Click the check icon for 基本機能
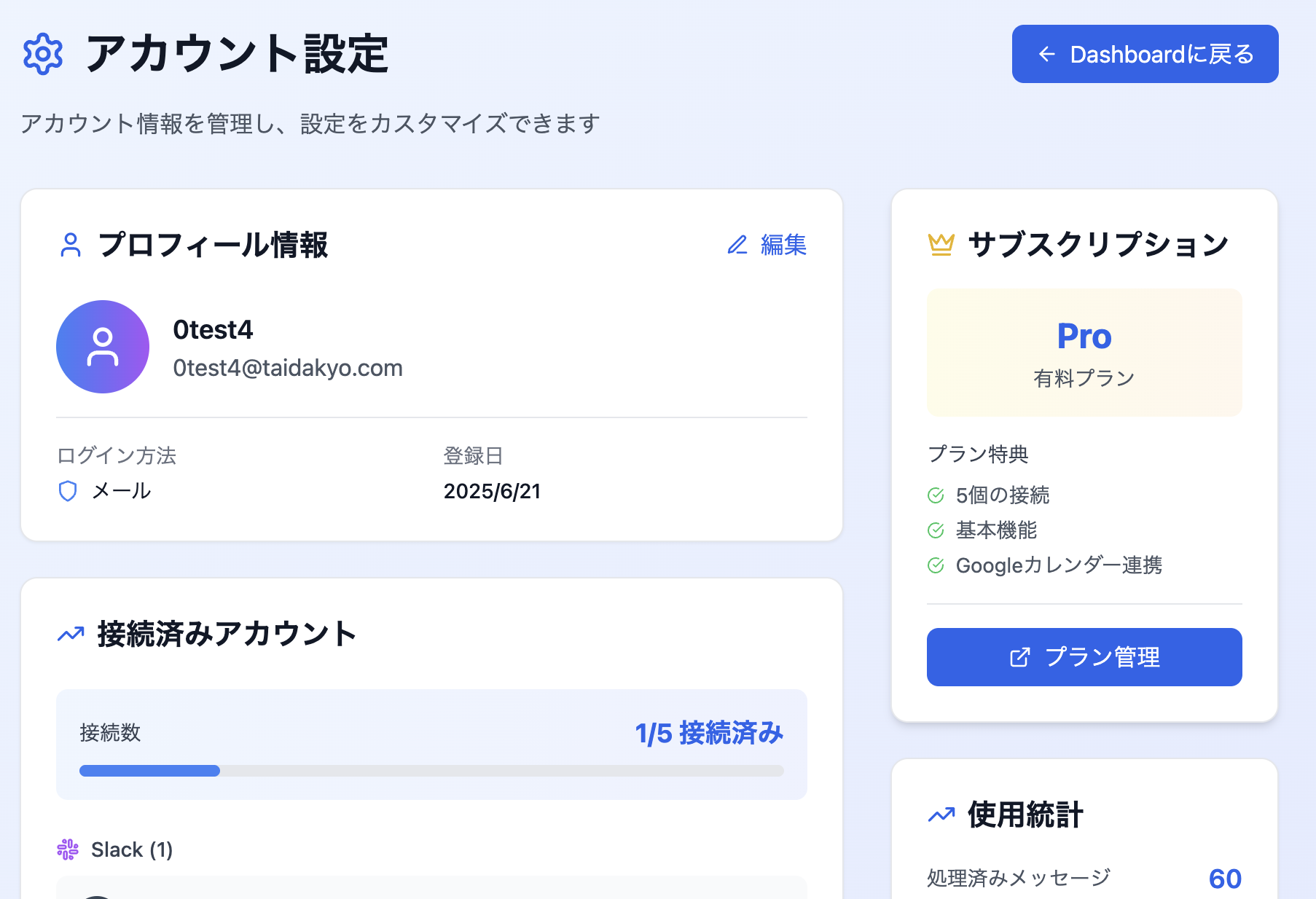This screenshot has width=1316, height=899. (936, 530)
